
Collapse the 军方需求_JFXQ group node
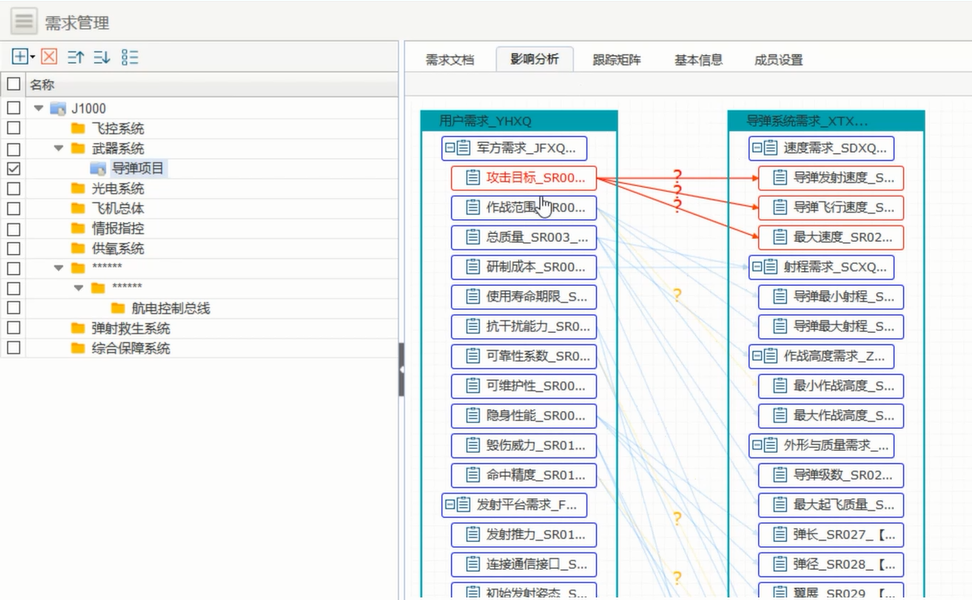[x=450, y=148]
